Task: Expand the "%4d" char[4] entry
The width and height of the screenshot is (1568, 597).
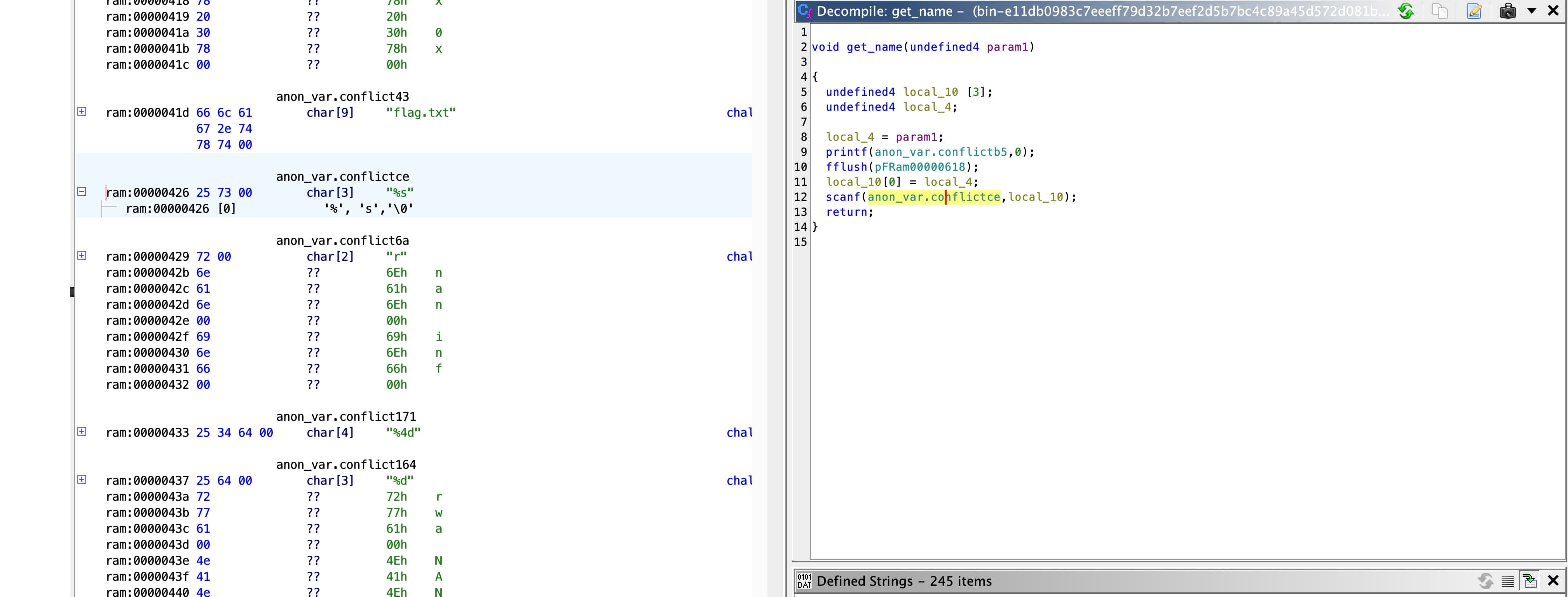Action: tap(82, 432)
